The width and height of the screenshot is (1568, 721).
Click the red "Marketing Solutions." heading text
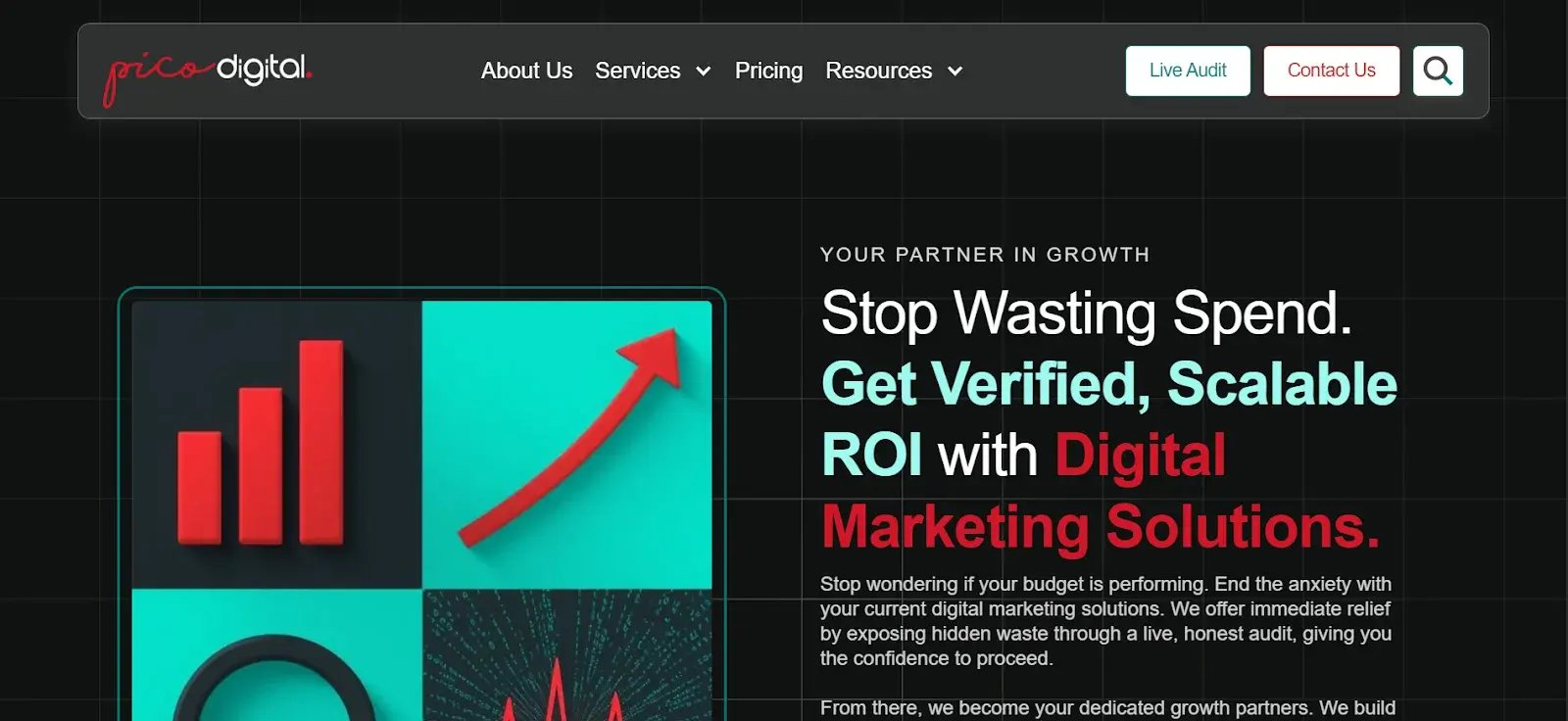(x=1100, y=527)
